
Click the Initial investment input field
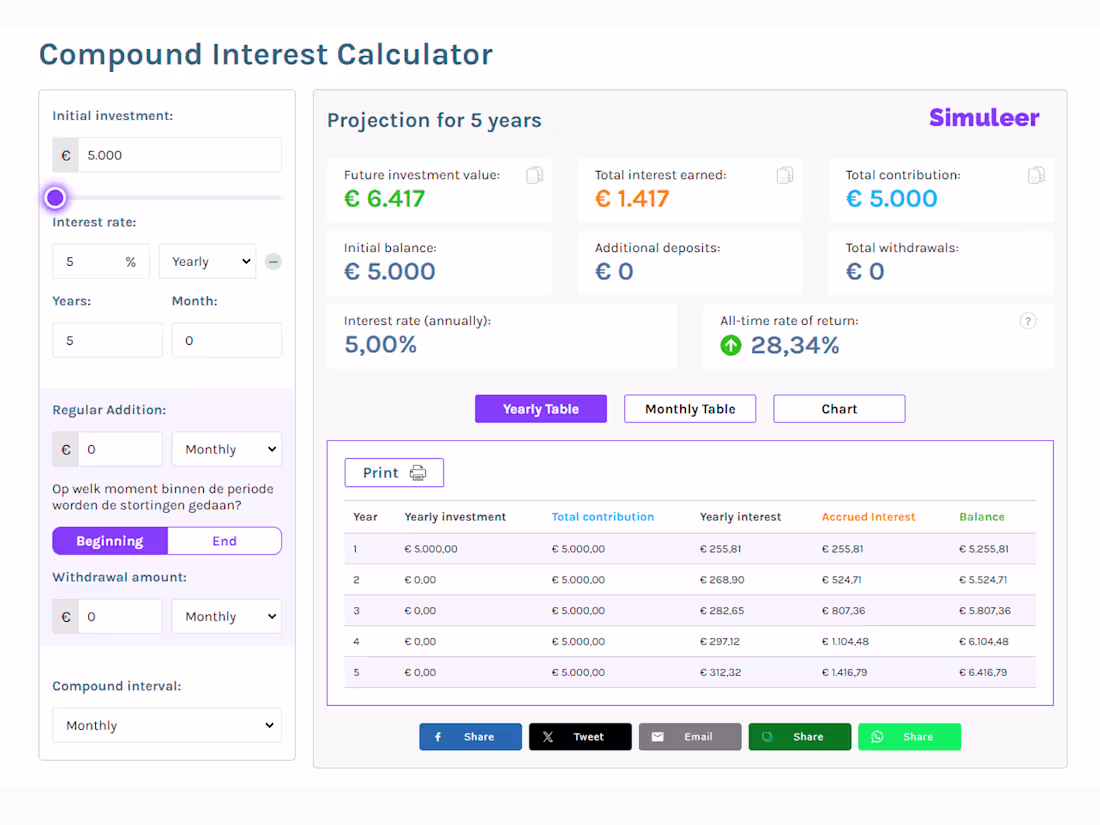pyautogui.click(x=180, y=155)
